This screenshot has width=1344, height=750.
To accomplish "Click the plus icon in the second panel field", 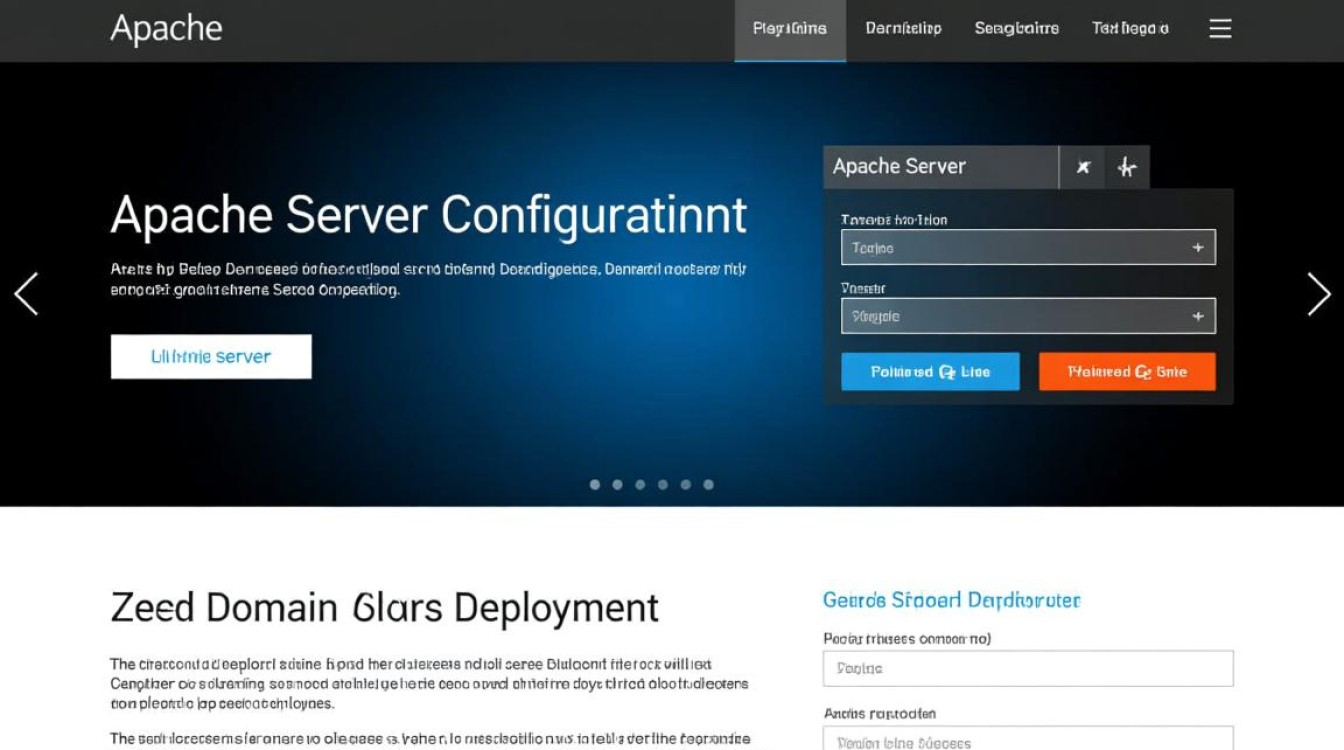I will [x=1197, y=317].
